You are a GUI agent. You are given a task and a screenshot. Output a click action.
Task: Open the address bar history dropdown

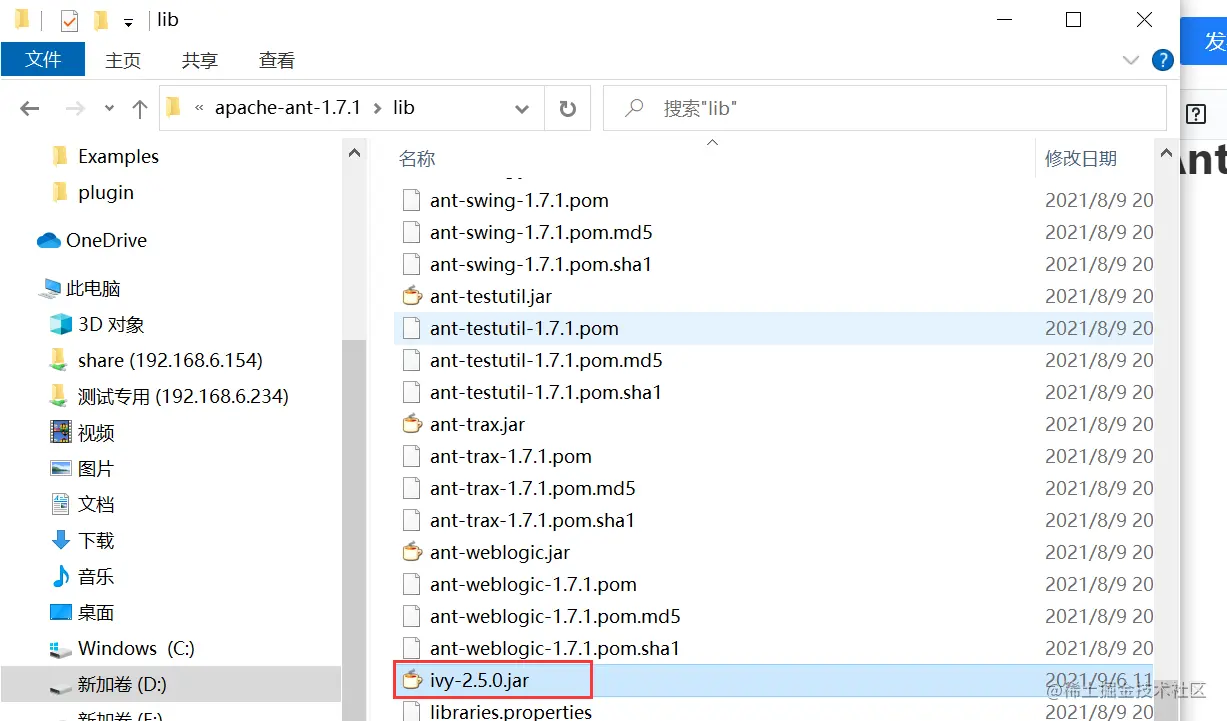[x=522, y=108]
